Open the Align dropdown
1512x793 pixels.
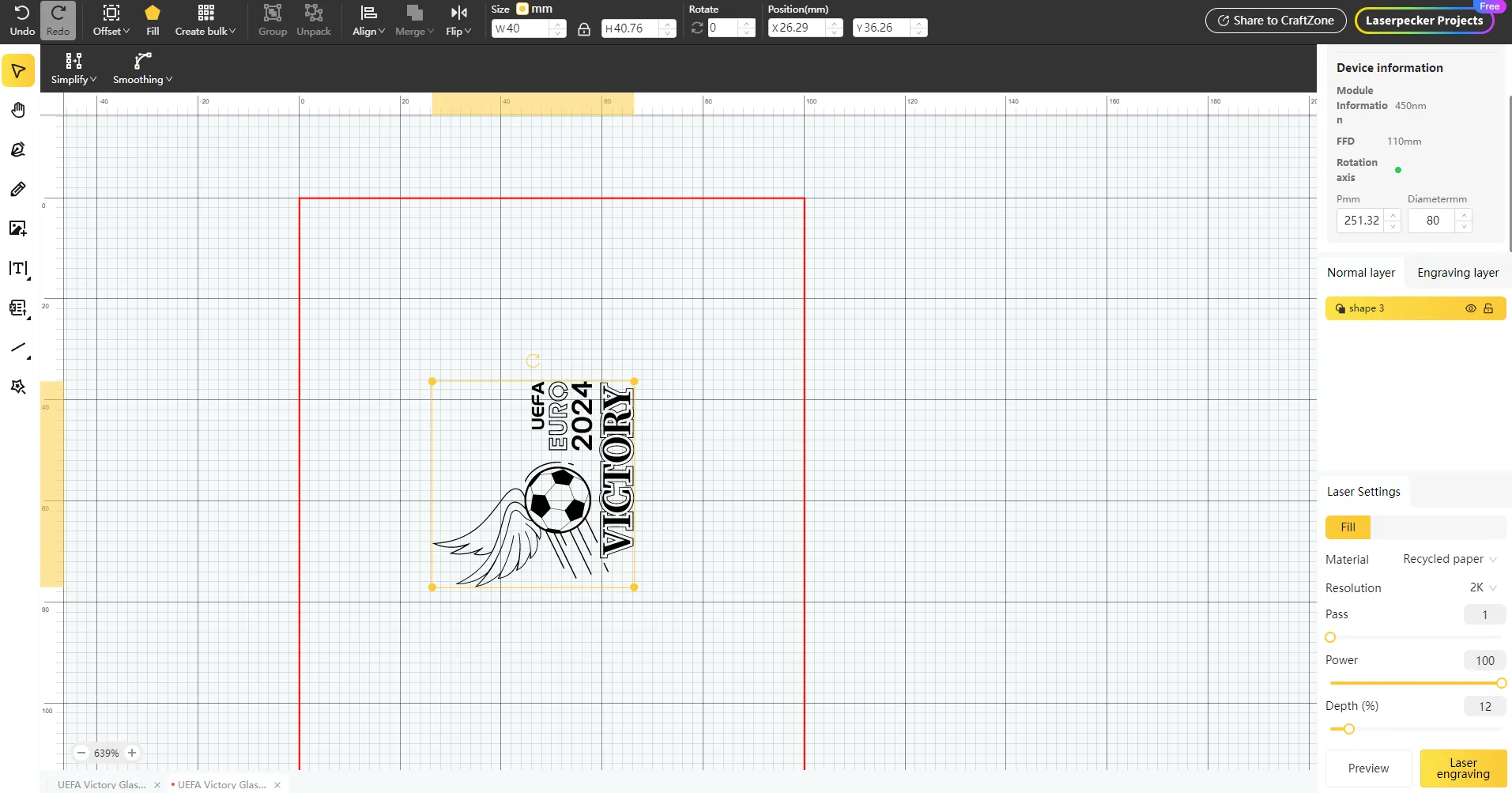368,21
